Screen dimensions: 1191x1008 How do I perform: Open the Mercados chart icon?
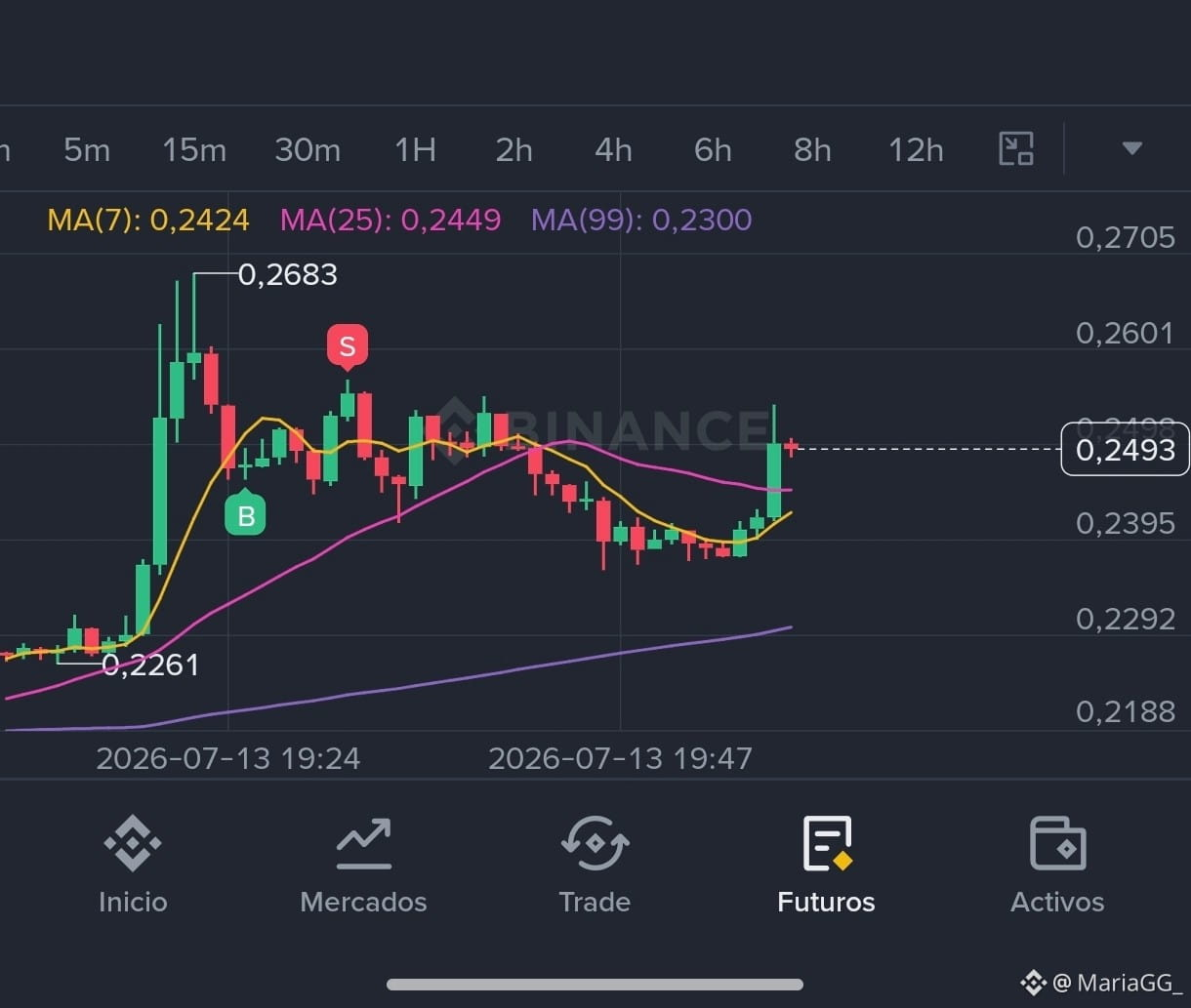click(x=364, y=843)
